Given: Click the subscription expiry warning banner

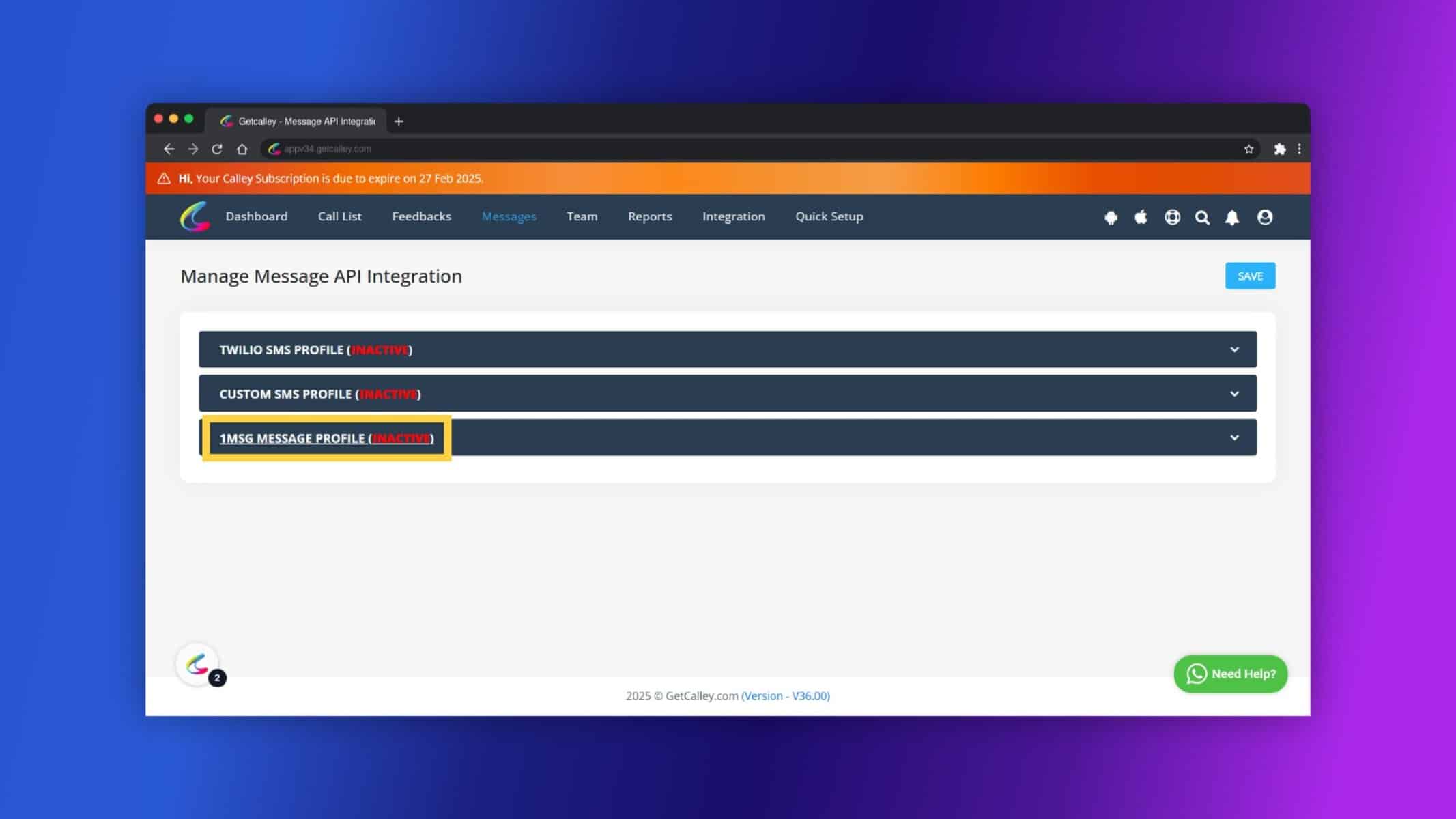Looking at the screenshot, I should pos(728,179).
